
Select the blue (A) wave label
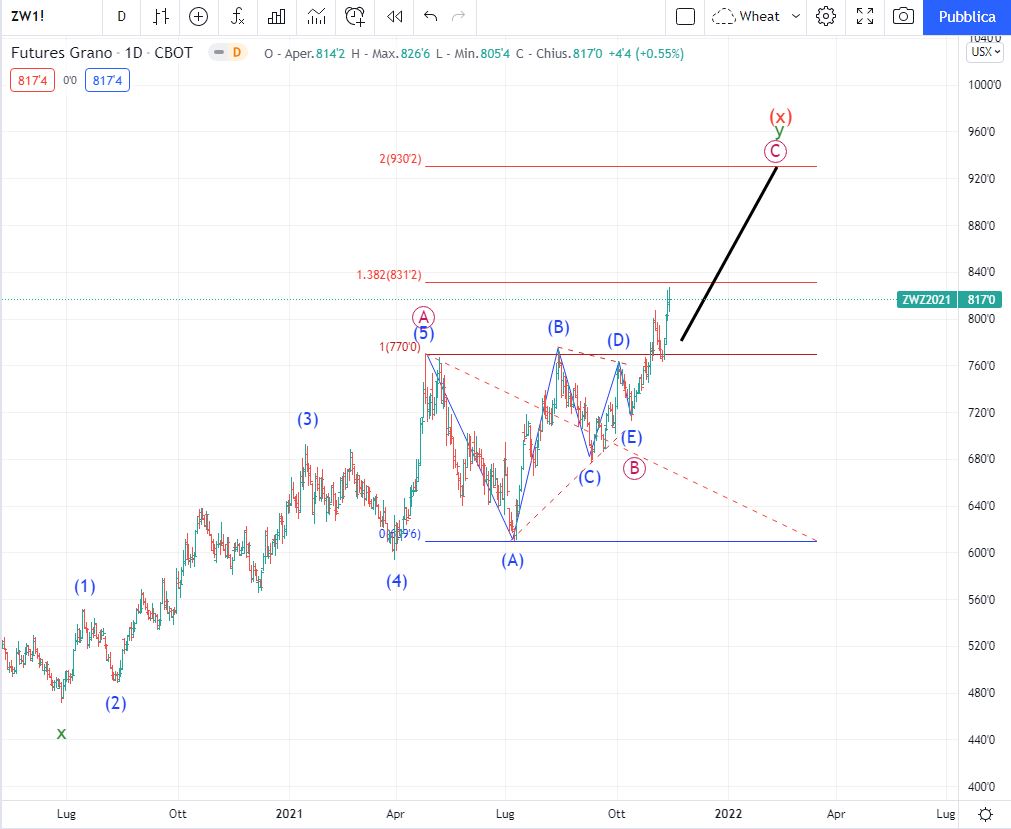[x=513, y=560]
